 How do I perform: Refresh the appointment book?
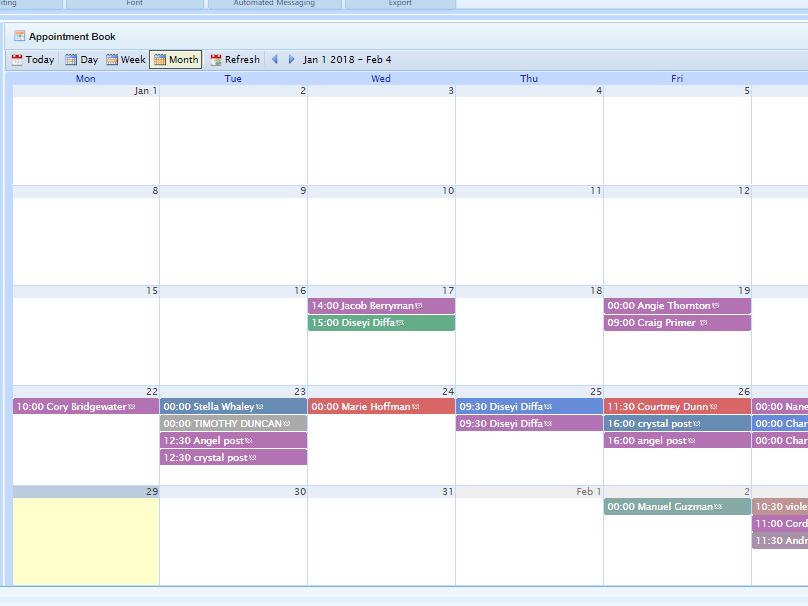tap(234, 60)
